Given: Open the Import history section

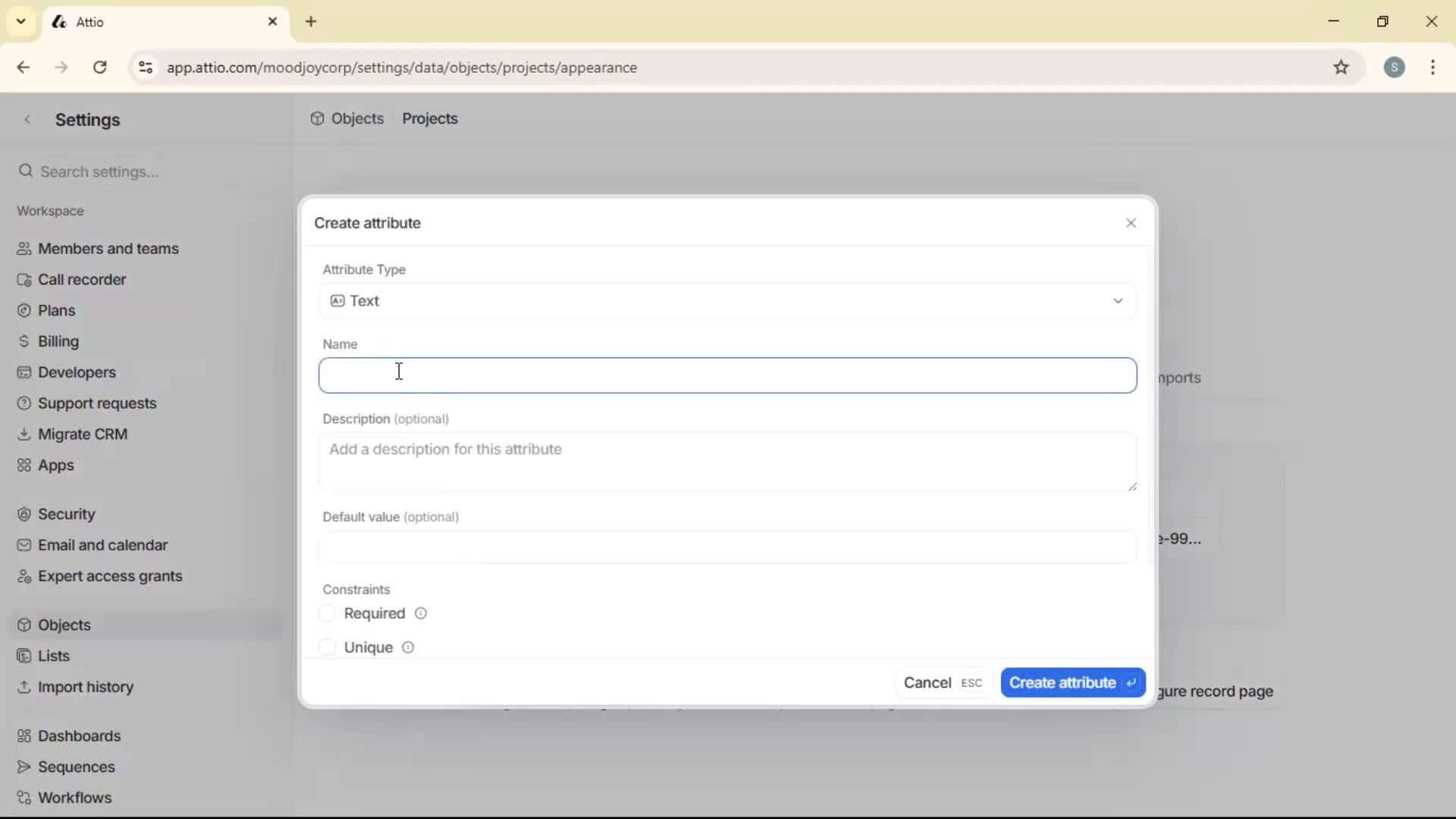Looking at the screenshot, I should (x=85, y=687).
